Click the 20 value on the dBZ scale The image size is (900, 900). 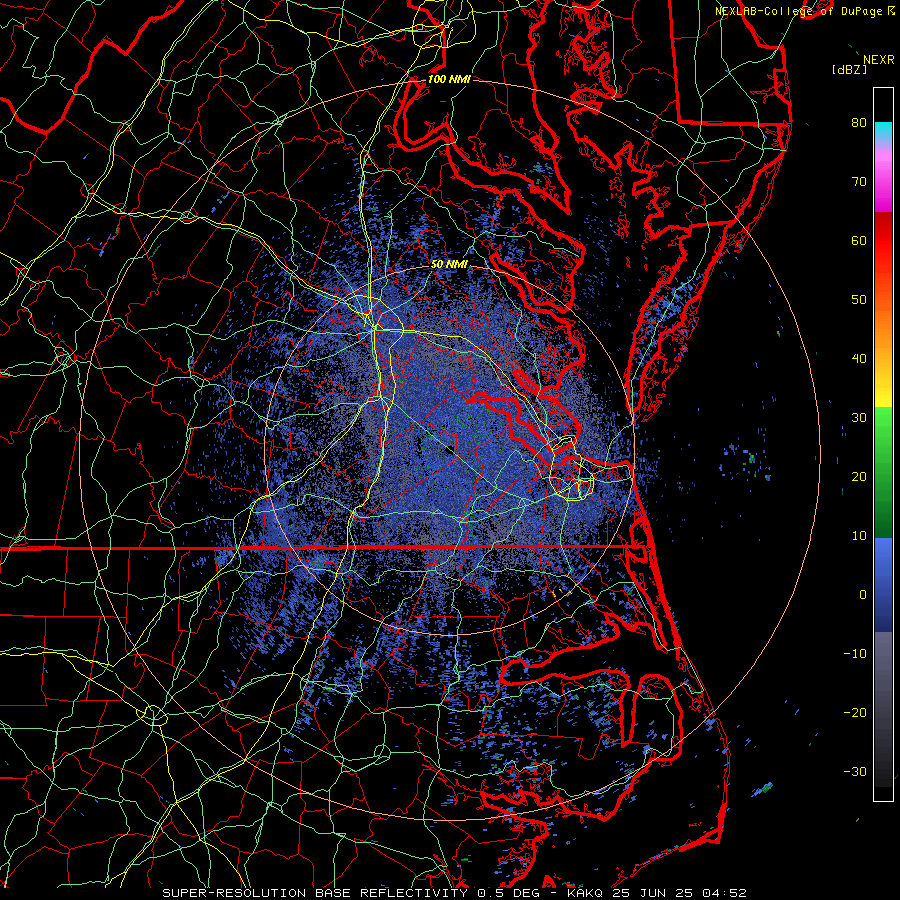pos(859,477)
